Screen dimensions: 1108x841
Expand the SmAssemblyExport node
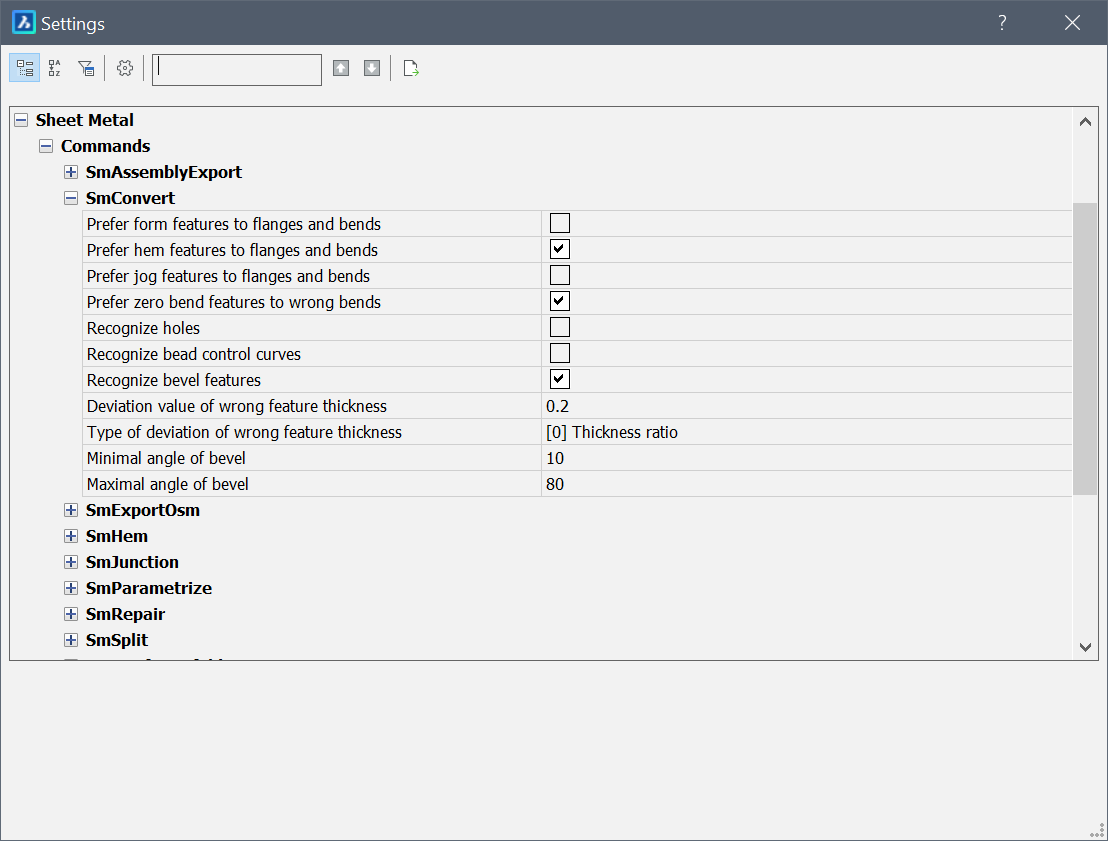click(71, 172)
